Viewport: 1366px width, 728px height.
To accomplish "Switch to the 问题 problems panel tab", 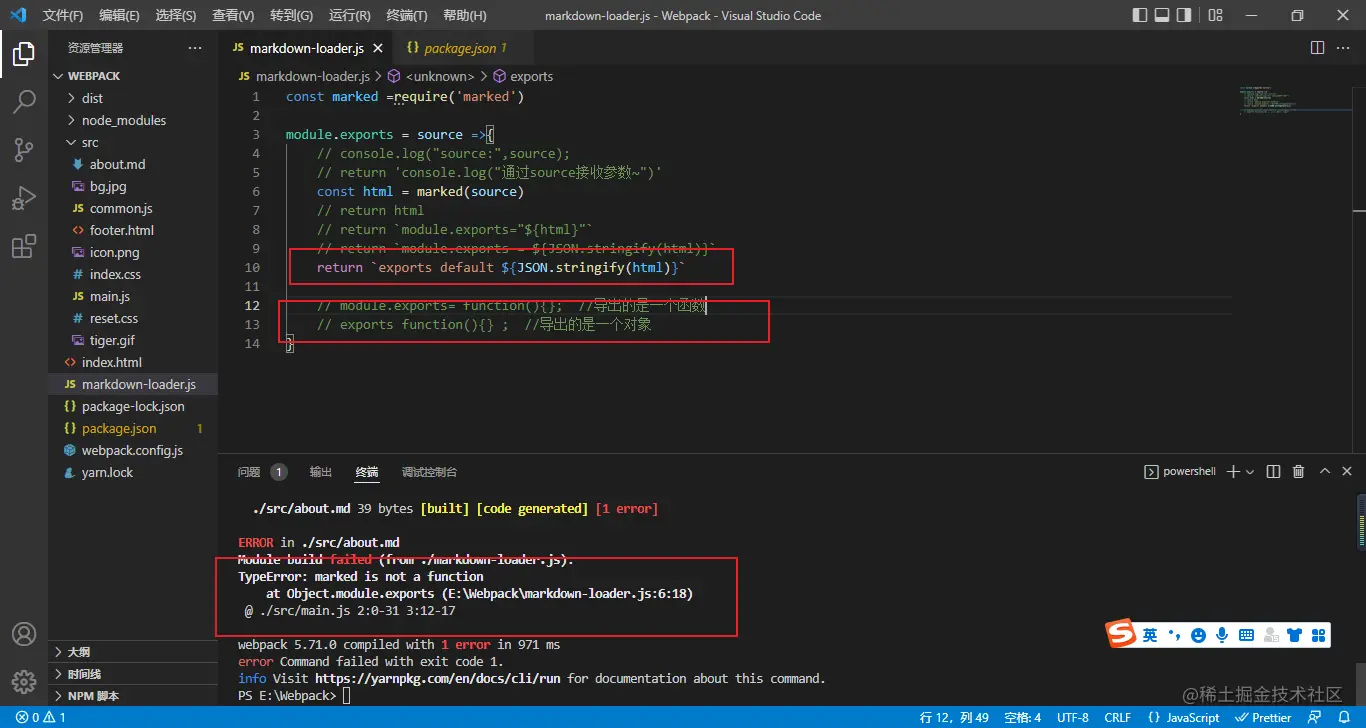I will coord(262,472).
